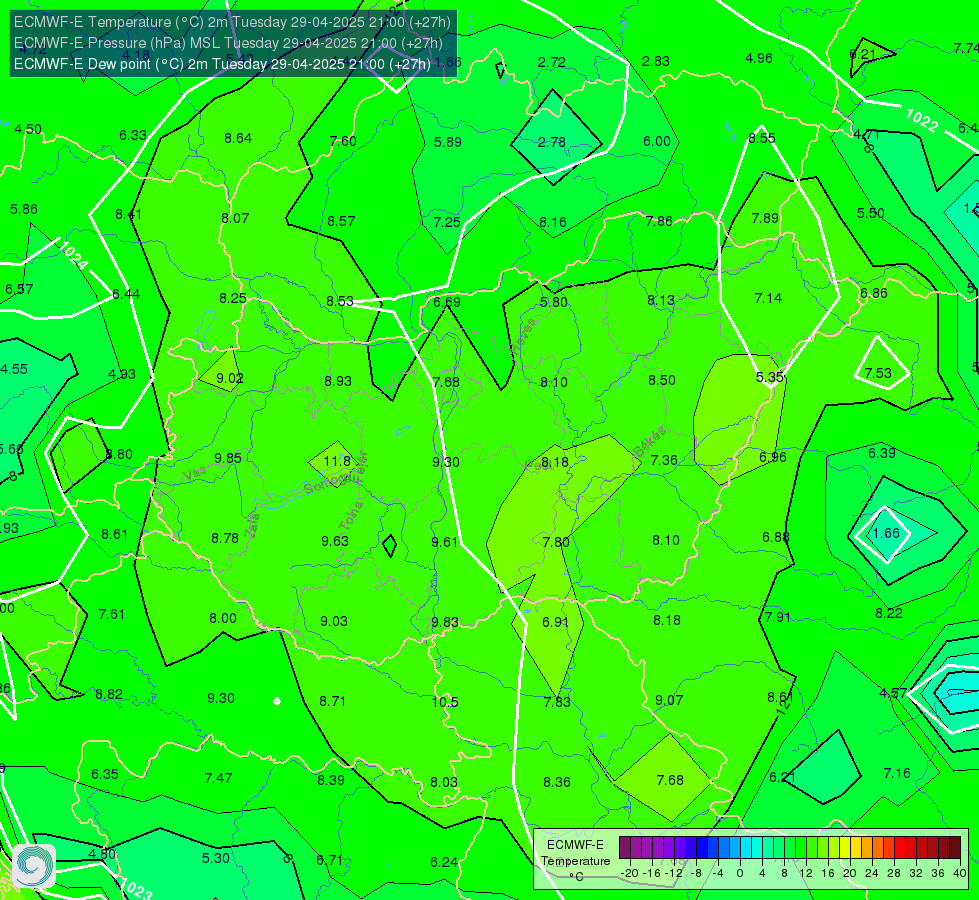Click the 6.00 temperature value
The width and height of the screenshot is (979, 900).
[x=657, y=142]
